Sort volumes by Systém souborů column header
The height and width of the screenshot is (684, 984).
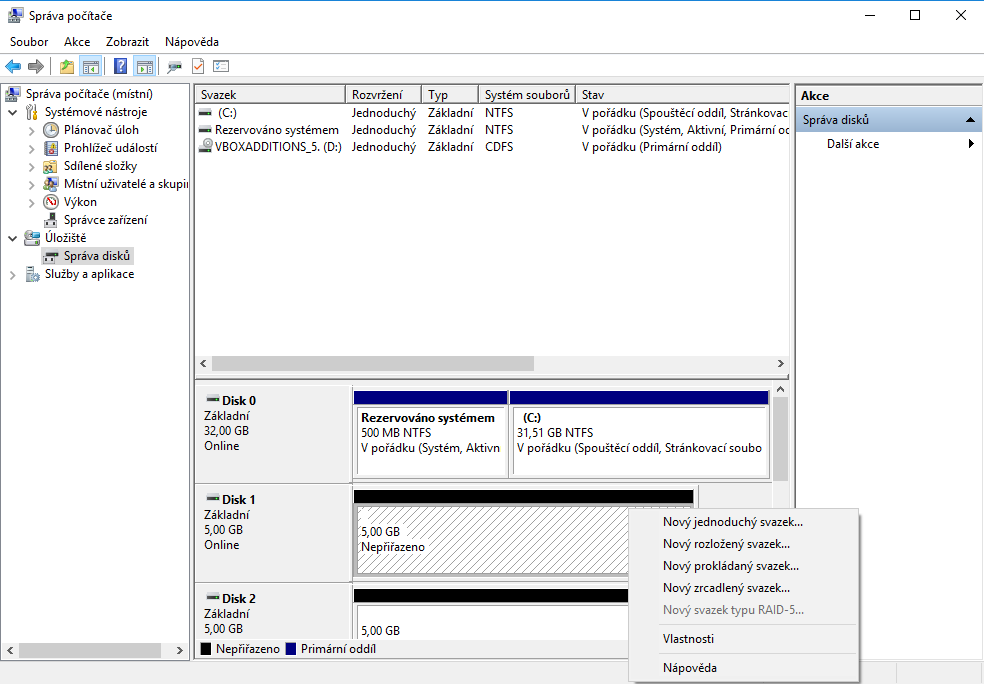click(526, 95)
